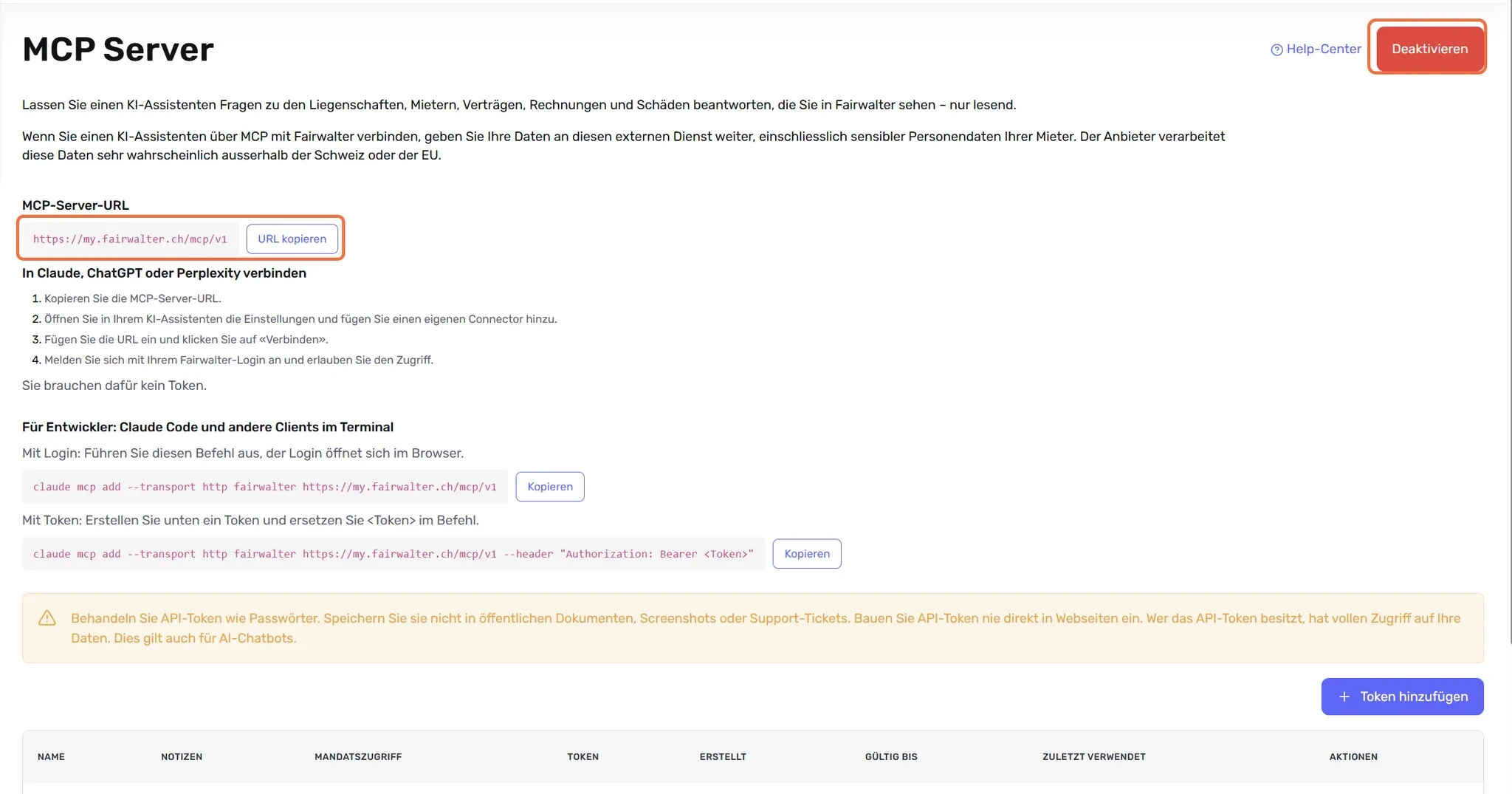The height and width of the screenshot is (794, 1512).
Task: Copy the MCP server URL with URL kopieren
Action: tap(292, 239)
